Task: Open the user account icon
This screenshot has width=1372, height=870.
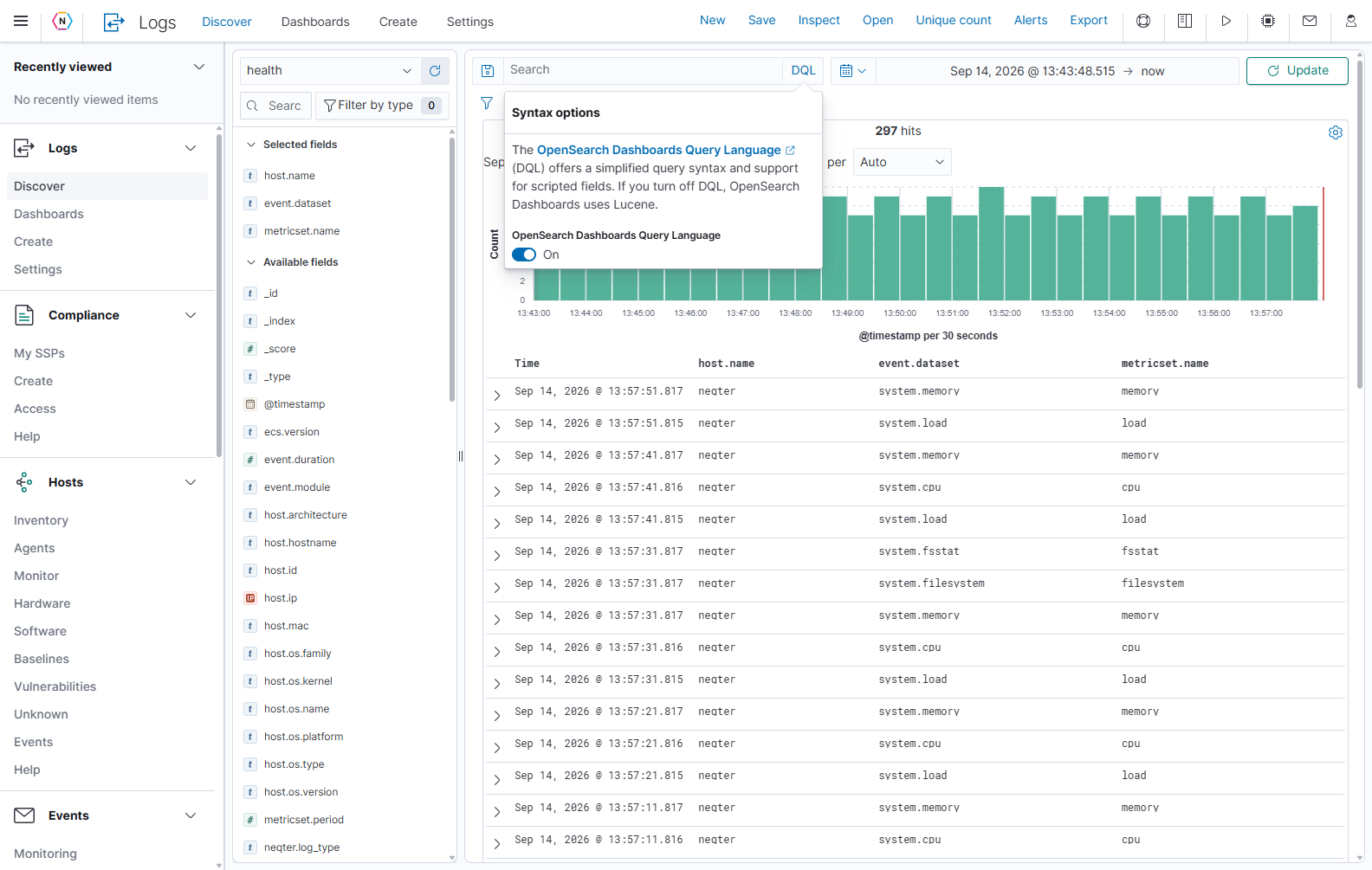Action: pyautogui.click(x=1351, y=21)
